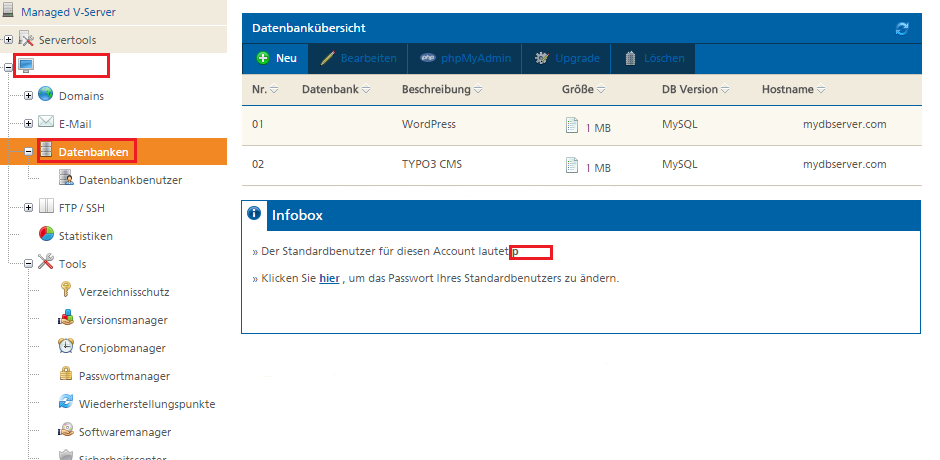Collapse the Tools tree node
The image size is (940, 460).
28,264
